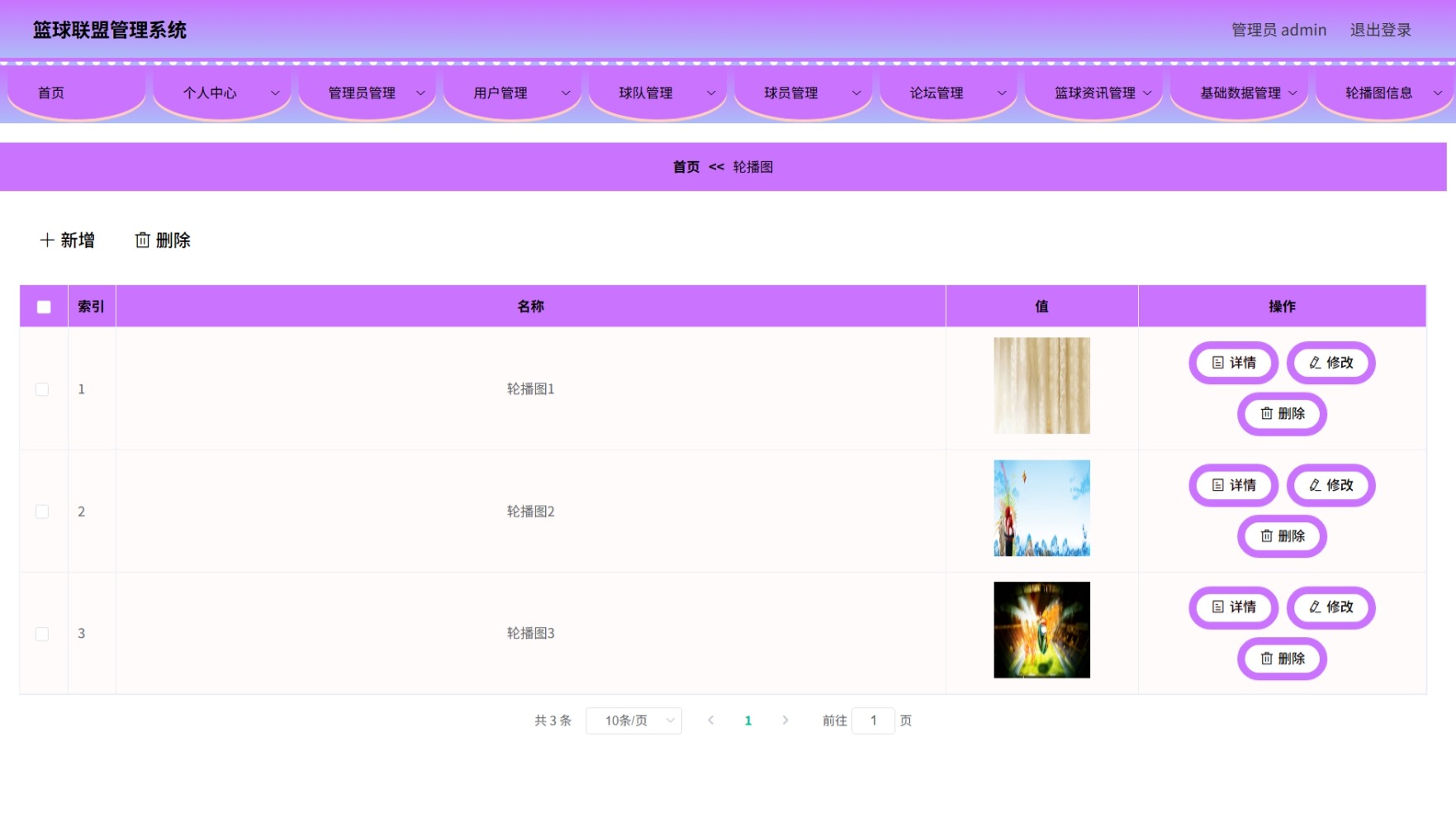The width and height of the screenshot is (1456, 828).
Task: Click the trash icon in row 3 删除 button
Action: tap(1267, 659)
